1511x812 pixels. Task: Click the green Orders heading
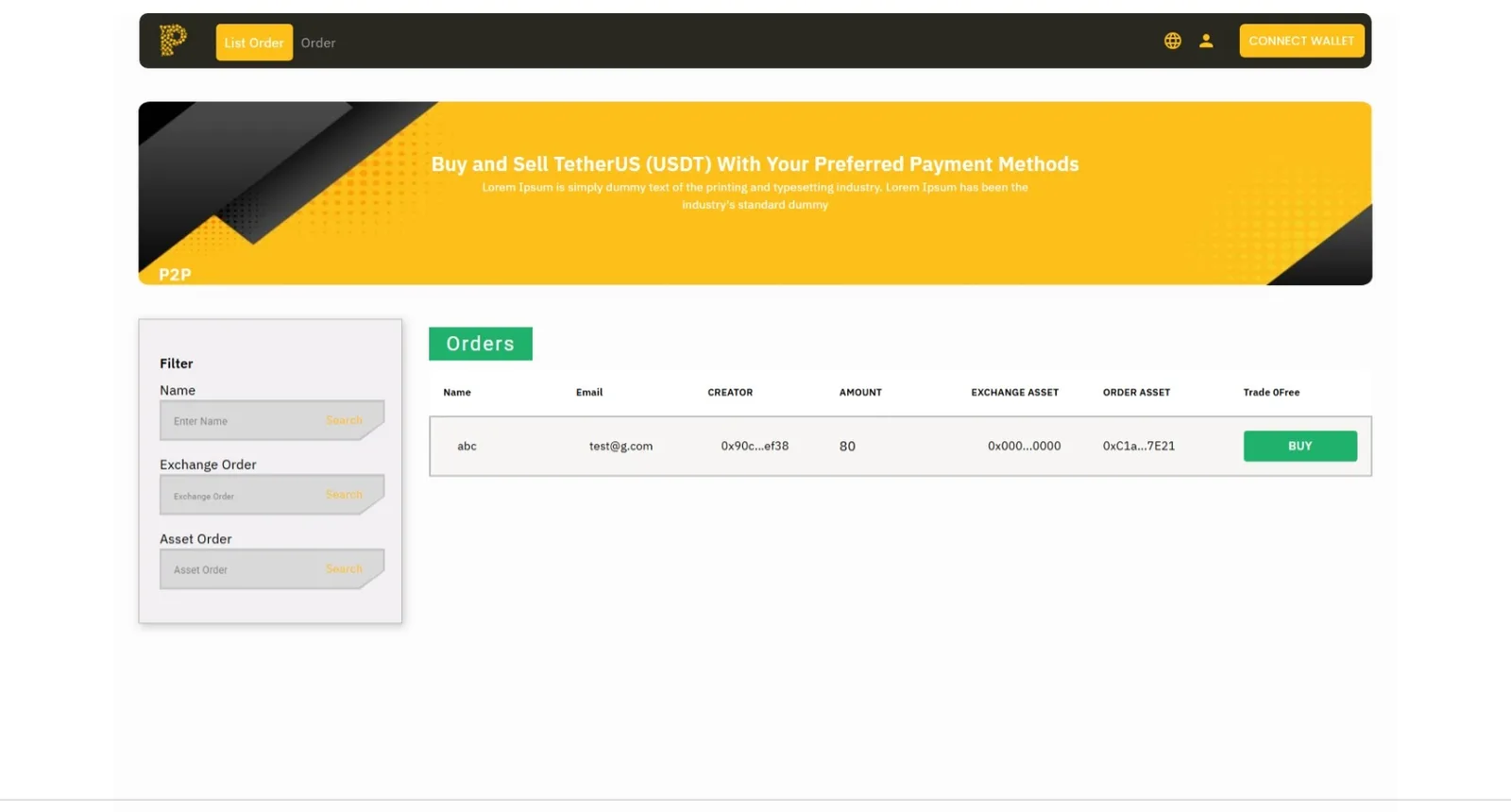481,344
